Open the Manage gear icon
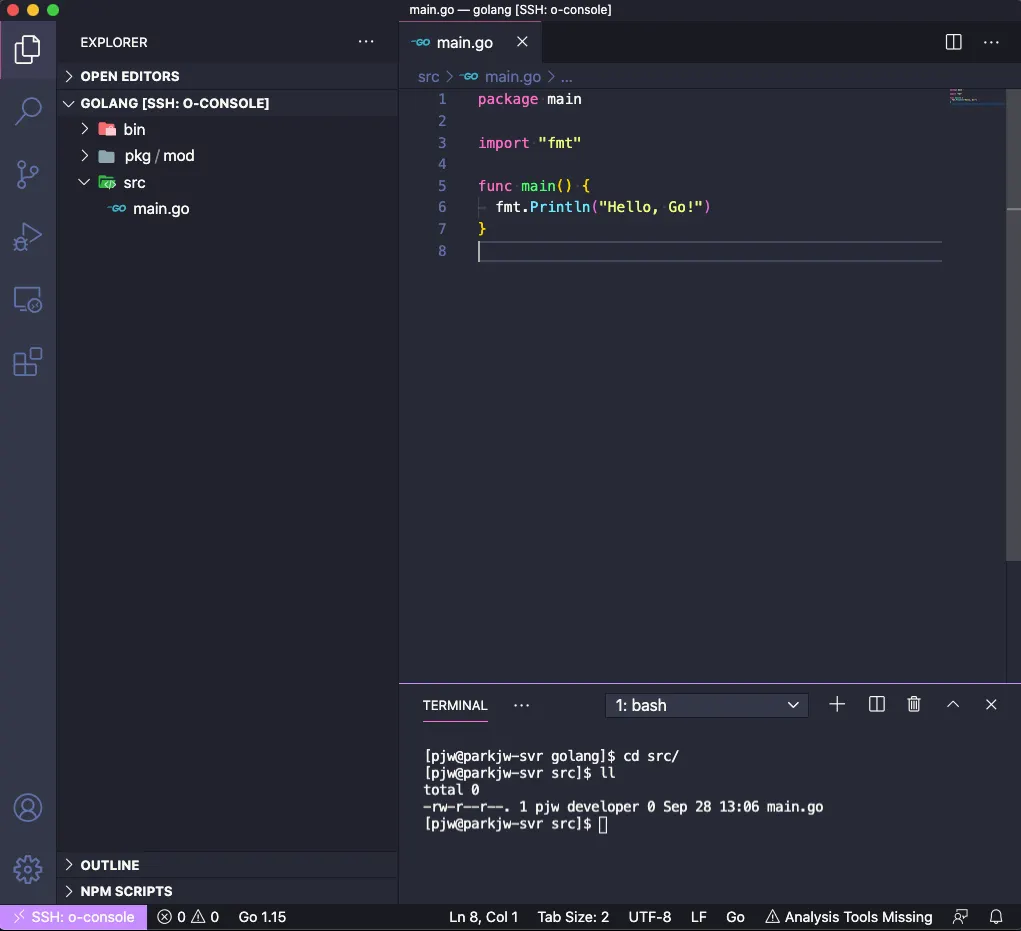This screenshot has height=931, width=1021. point(27,870)
